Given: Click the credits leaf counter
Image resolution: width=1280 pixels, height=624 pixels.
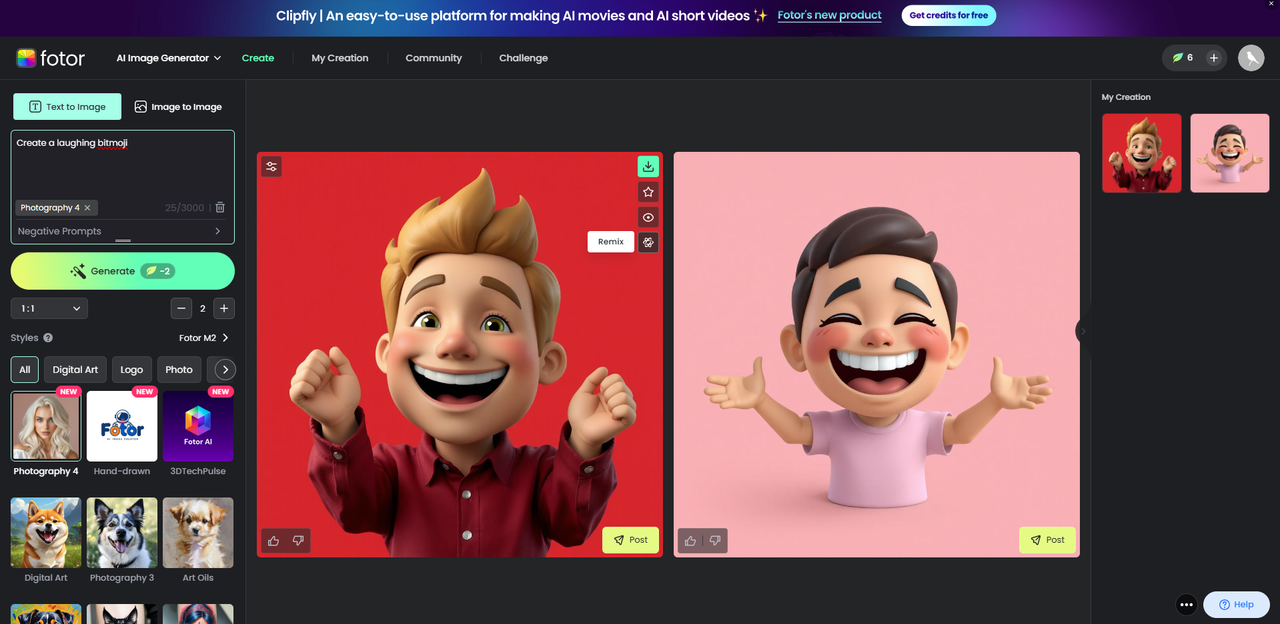Looking at the screenshot, I should coord(1182,58).
